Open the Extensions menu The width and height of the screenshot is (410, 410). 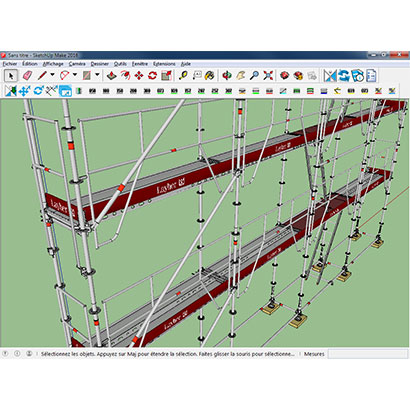point(164,64)
